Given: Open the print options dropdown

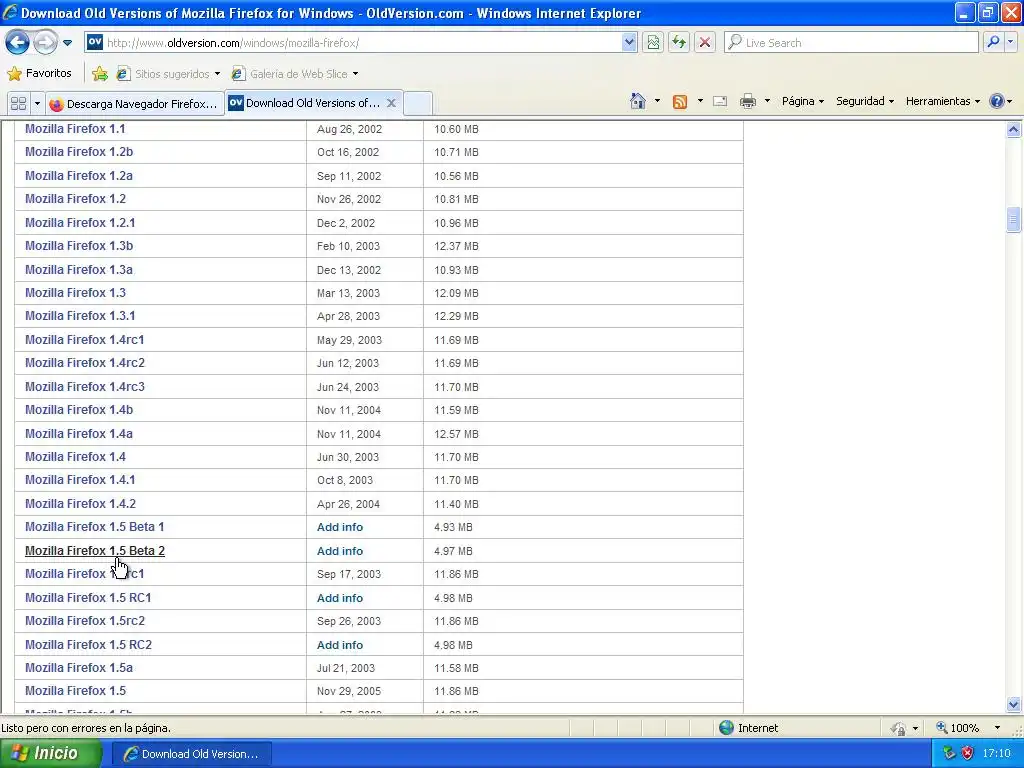Looking at the screenshot, I should tap(767, 101).
